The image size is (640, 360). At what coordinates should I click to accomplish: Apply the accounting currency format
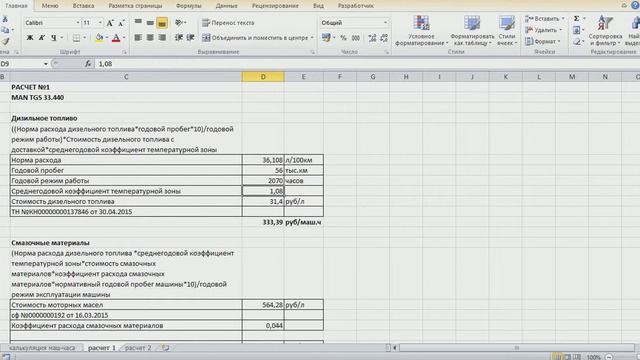(x=326, y=38)
